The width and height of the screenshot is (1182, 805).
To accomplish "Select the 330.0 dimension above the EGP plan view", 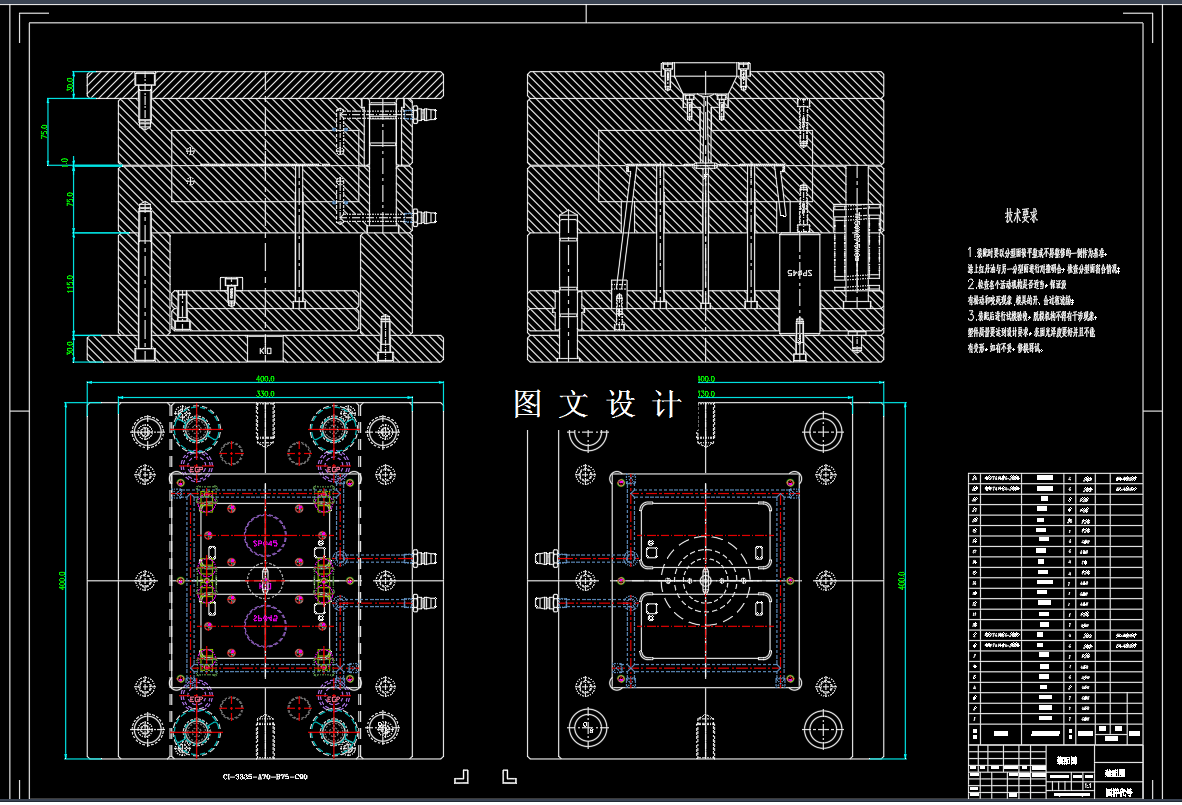I will tap(265, 393).
